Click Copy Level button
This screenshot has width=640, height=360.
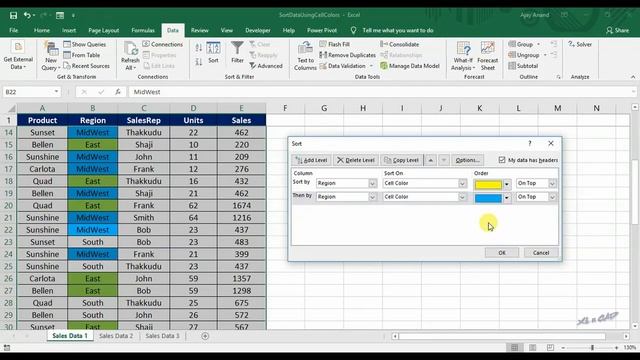401,160
